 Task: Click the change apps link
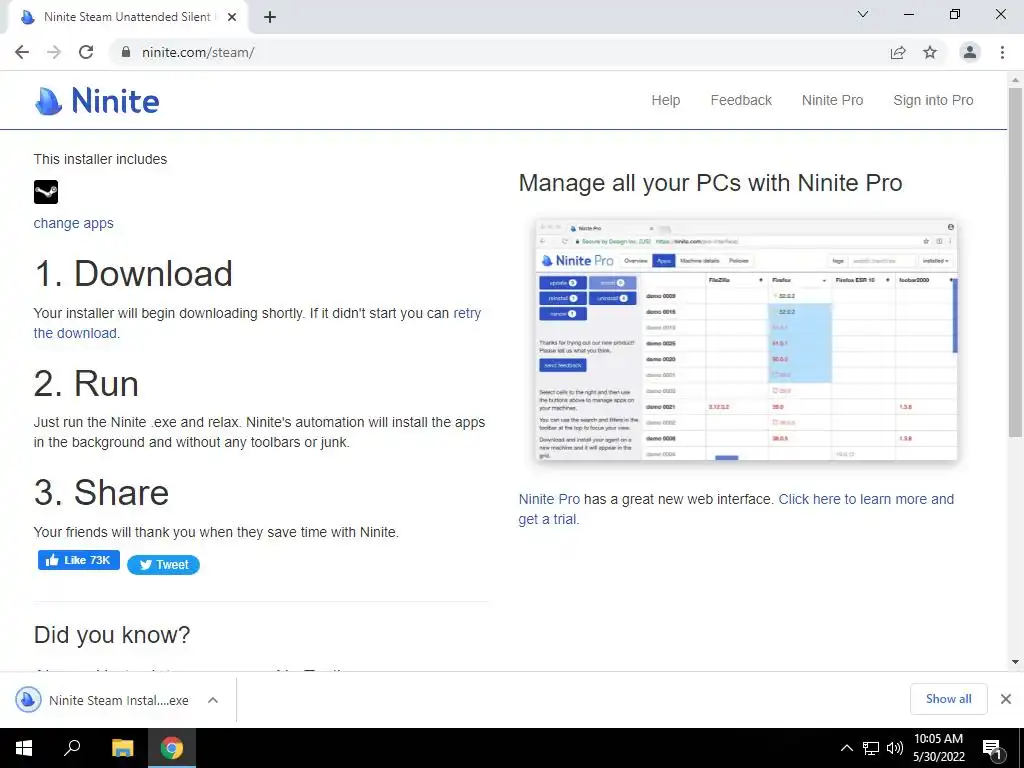click(73, 223)
